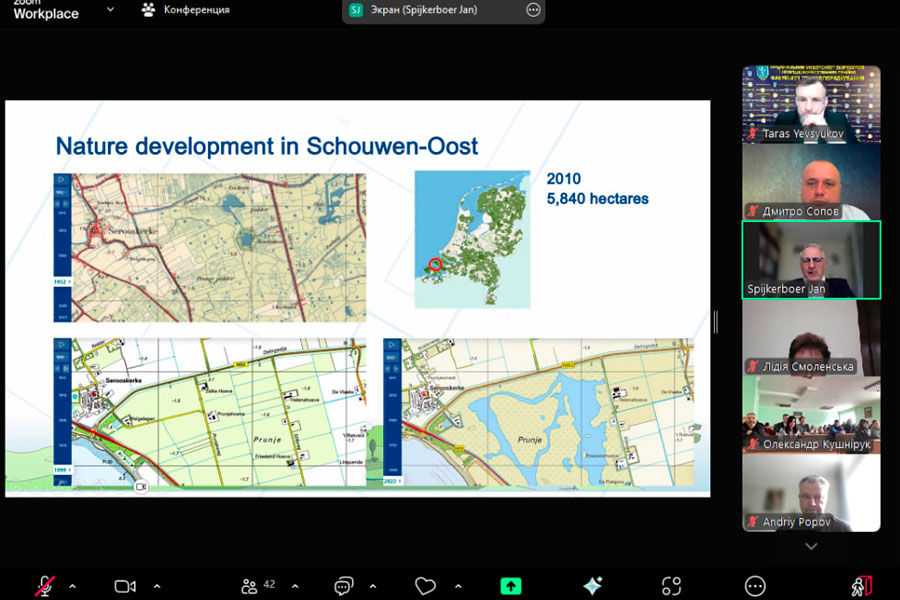900x600 pixels.
Task: Unmute the microphone in the toolbar
Action: [x=44, y=586]
